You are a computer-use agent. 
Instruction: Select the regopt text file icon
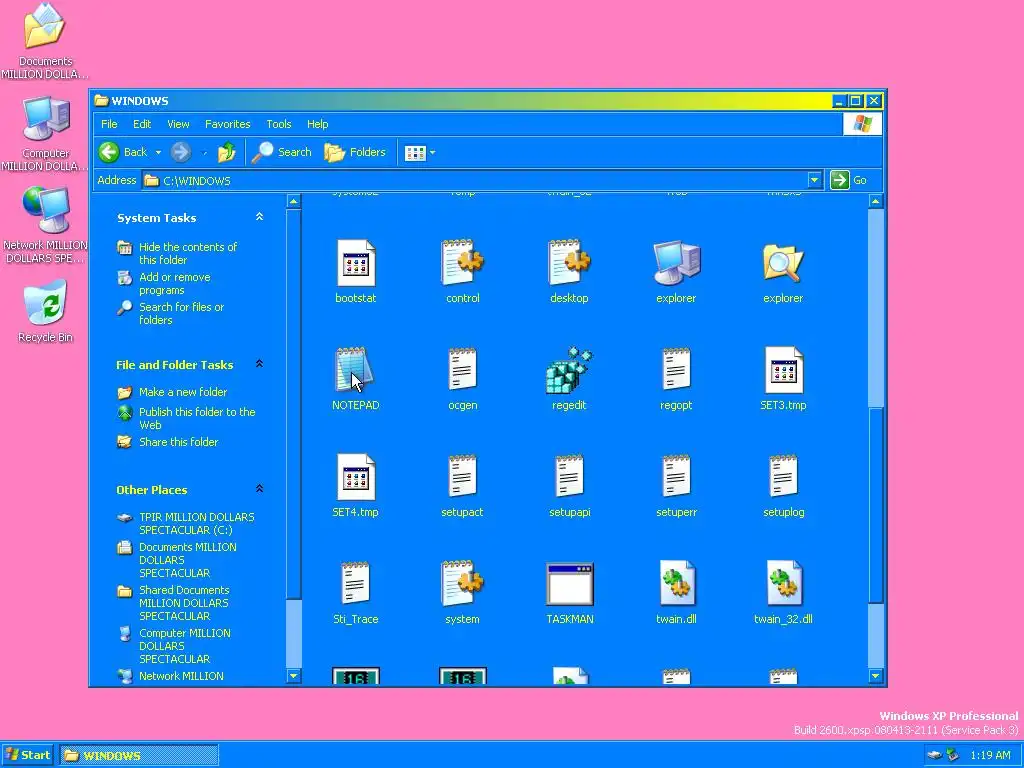pyautogui.click(x=676, y=370)
